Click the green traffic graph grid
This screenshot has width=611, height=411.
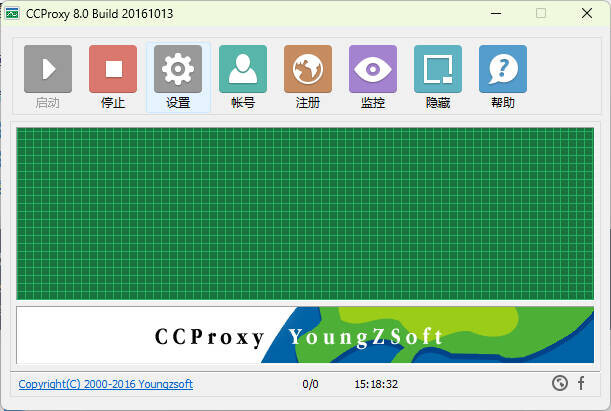point(305,212)
